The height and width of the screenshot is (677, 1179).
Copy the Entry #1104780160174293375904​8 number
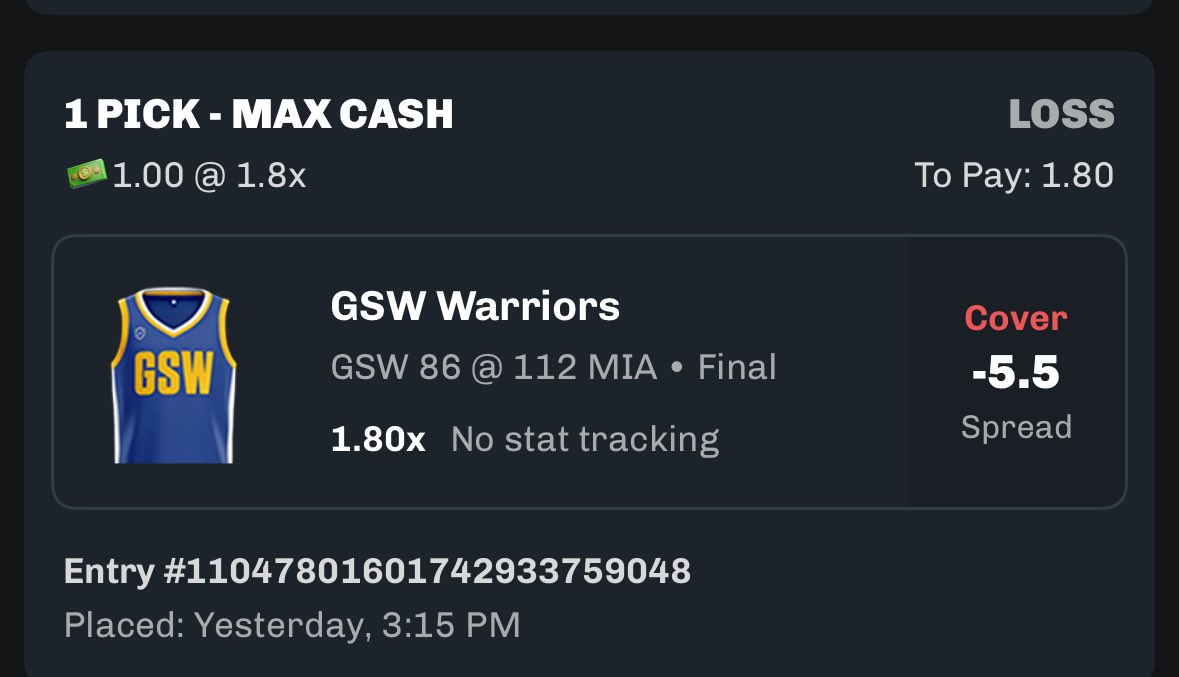point(377,571)
